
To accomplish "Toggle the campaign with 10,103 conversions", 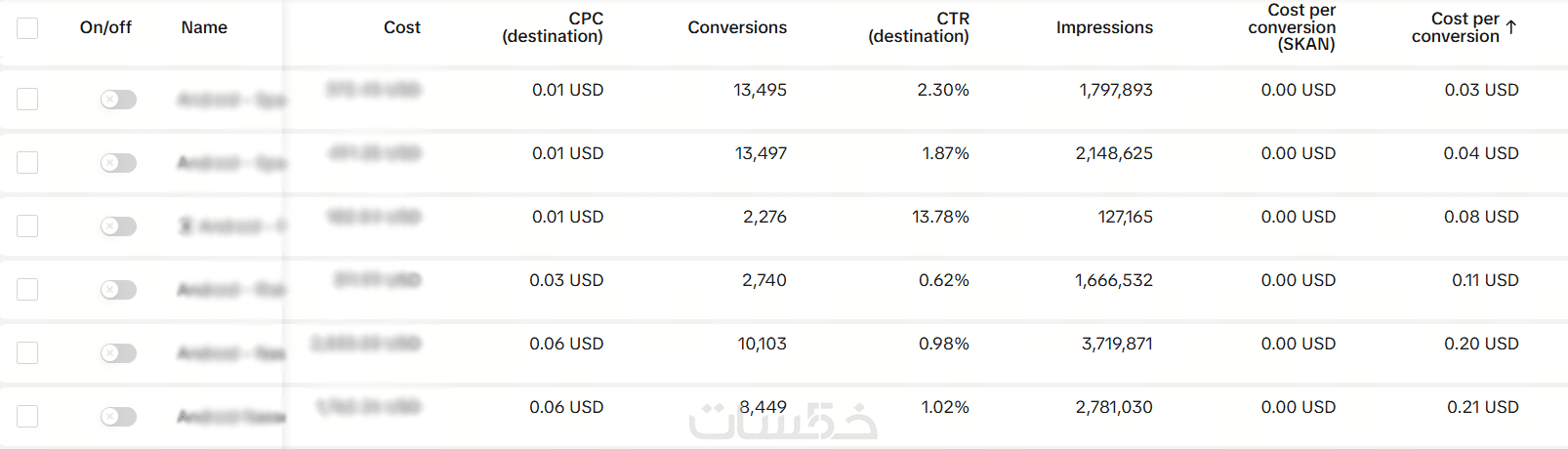I will (x=118, y=353).
